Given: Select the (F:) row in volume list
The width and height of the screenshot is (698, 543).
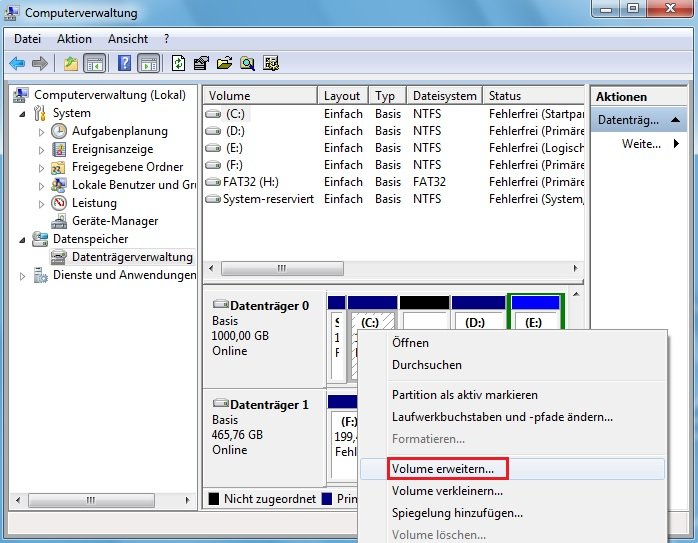Looking at the screenshot, I should [394, 165].
